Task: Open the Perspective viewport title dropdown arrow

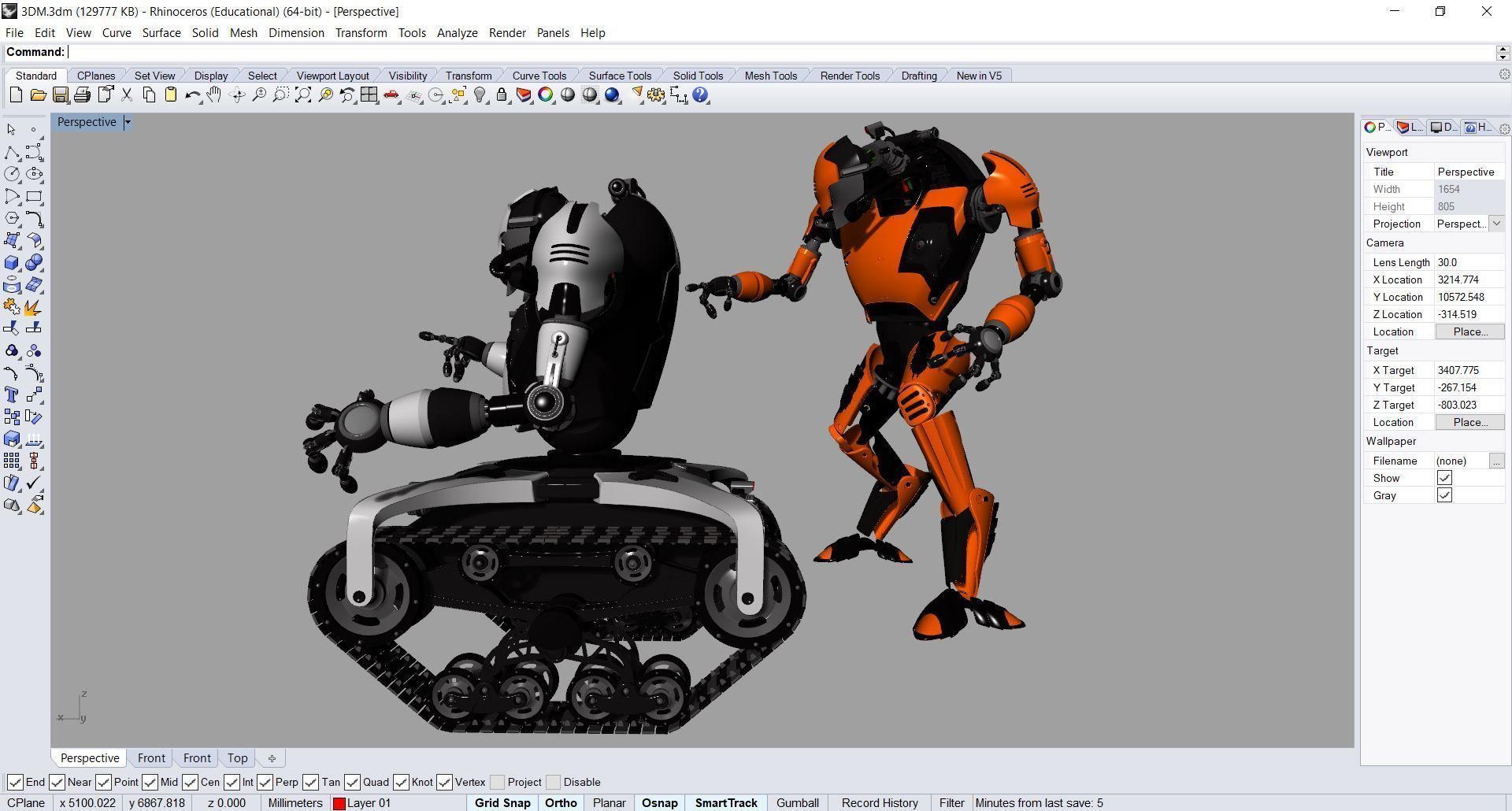Action: pyautogui.click(x=128, y=122)
